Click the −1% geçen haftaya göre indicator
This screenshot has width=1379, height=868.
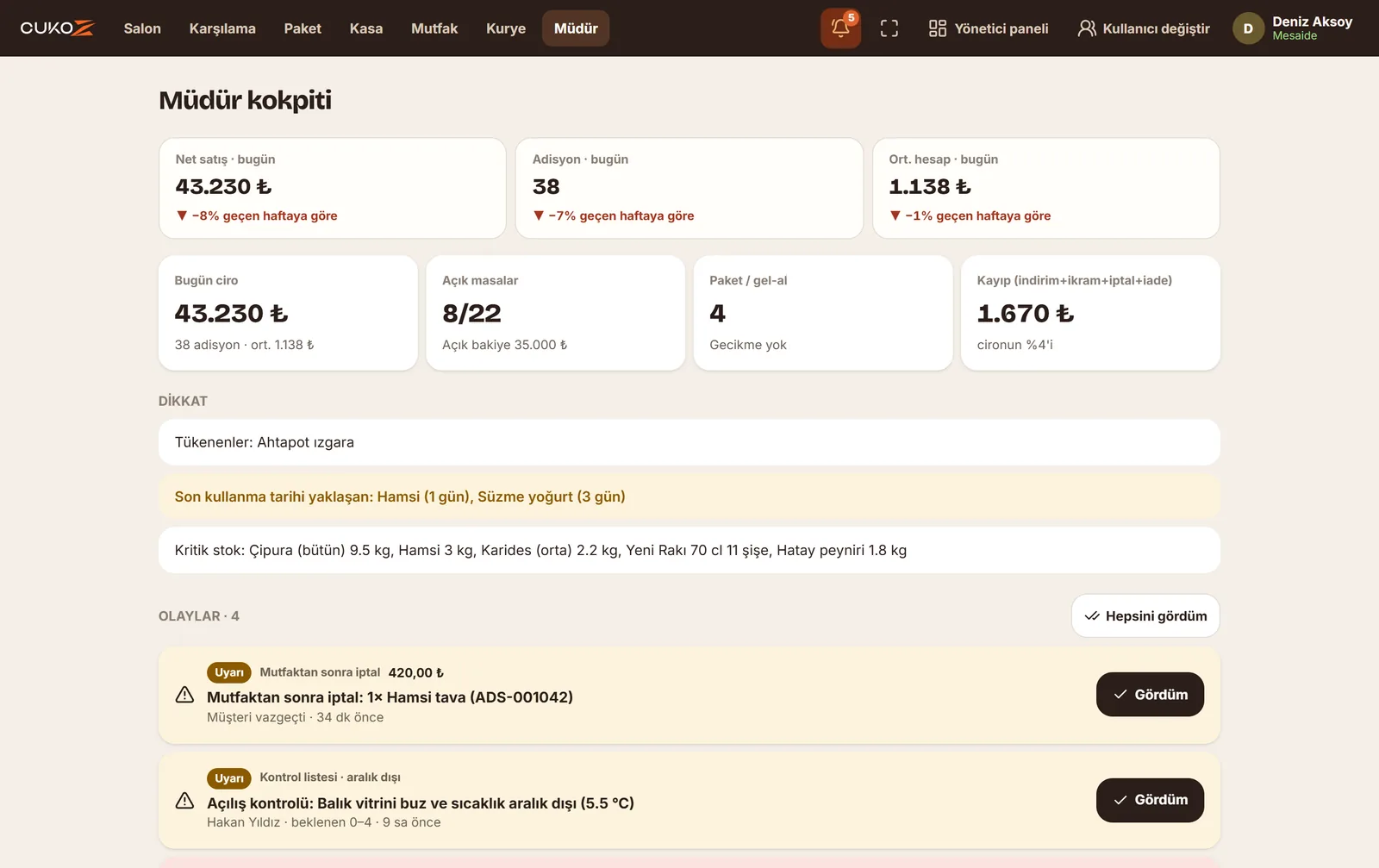coord(970,215)
